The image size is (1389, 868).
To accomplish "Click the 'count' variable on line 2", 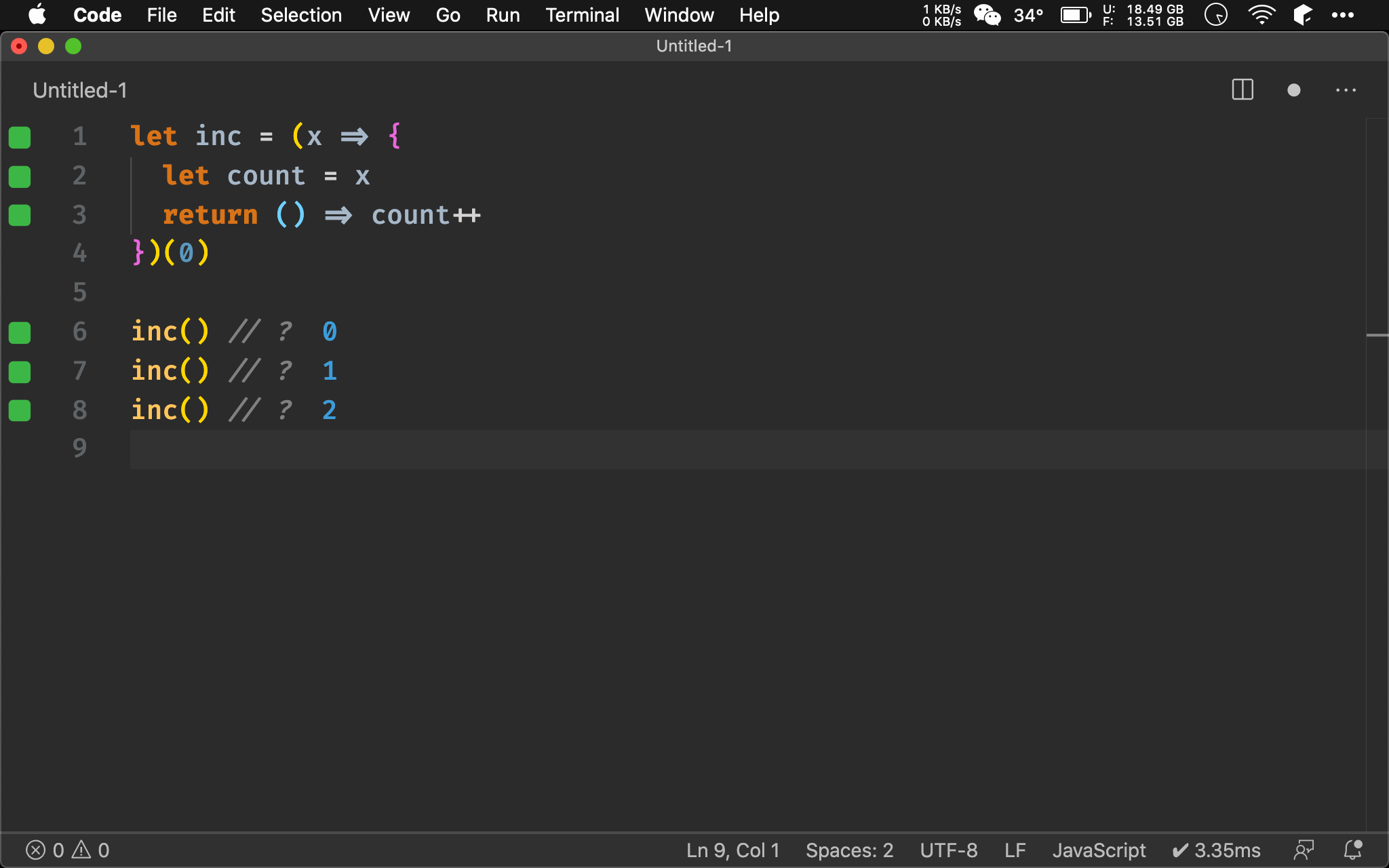I will (266, 176).
